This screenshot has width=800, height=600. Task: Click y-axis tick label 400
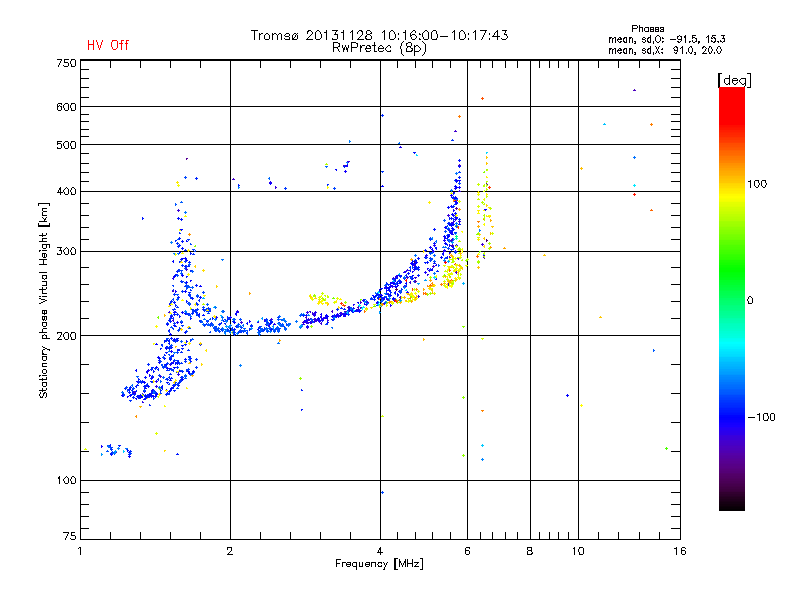pyautogui.click(x=66, y=191)
